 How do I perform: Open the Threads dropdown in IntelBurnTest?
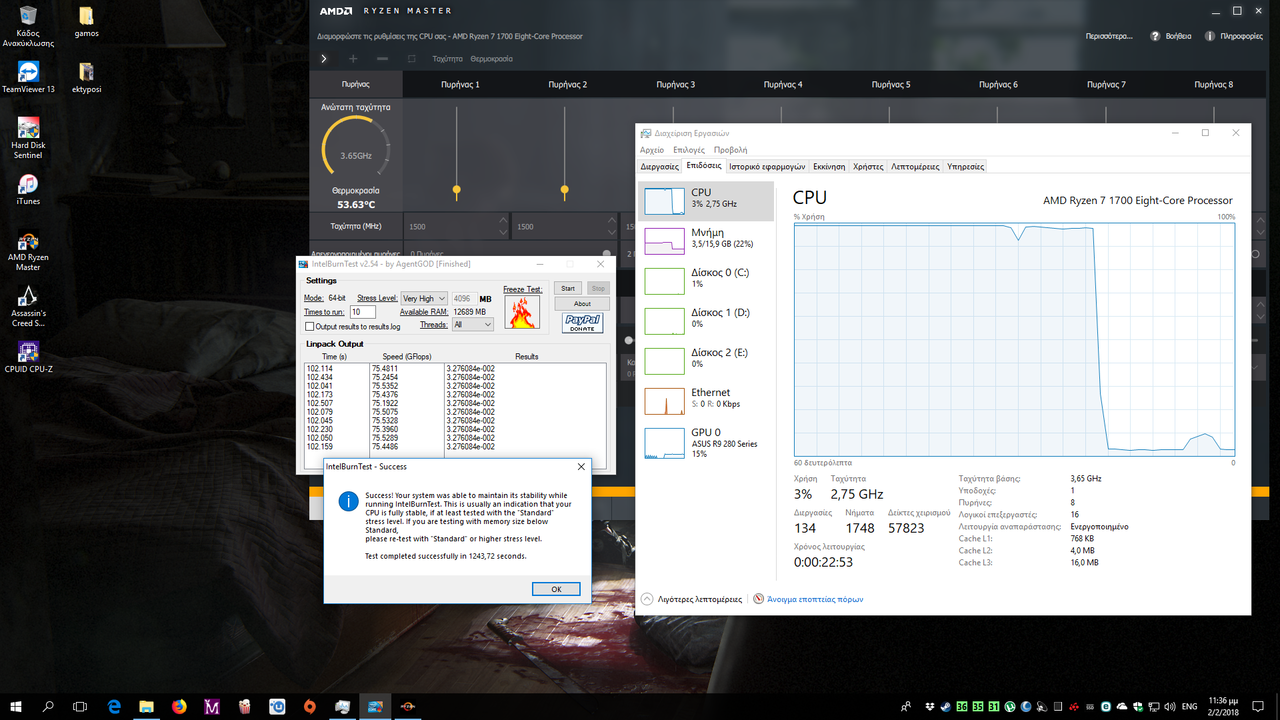[x=472, y=324]
